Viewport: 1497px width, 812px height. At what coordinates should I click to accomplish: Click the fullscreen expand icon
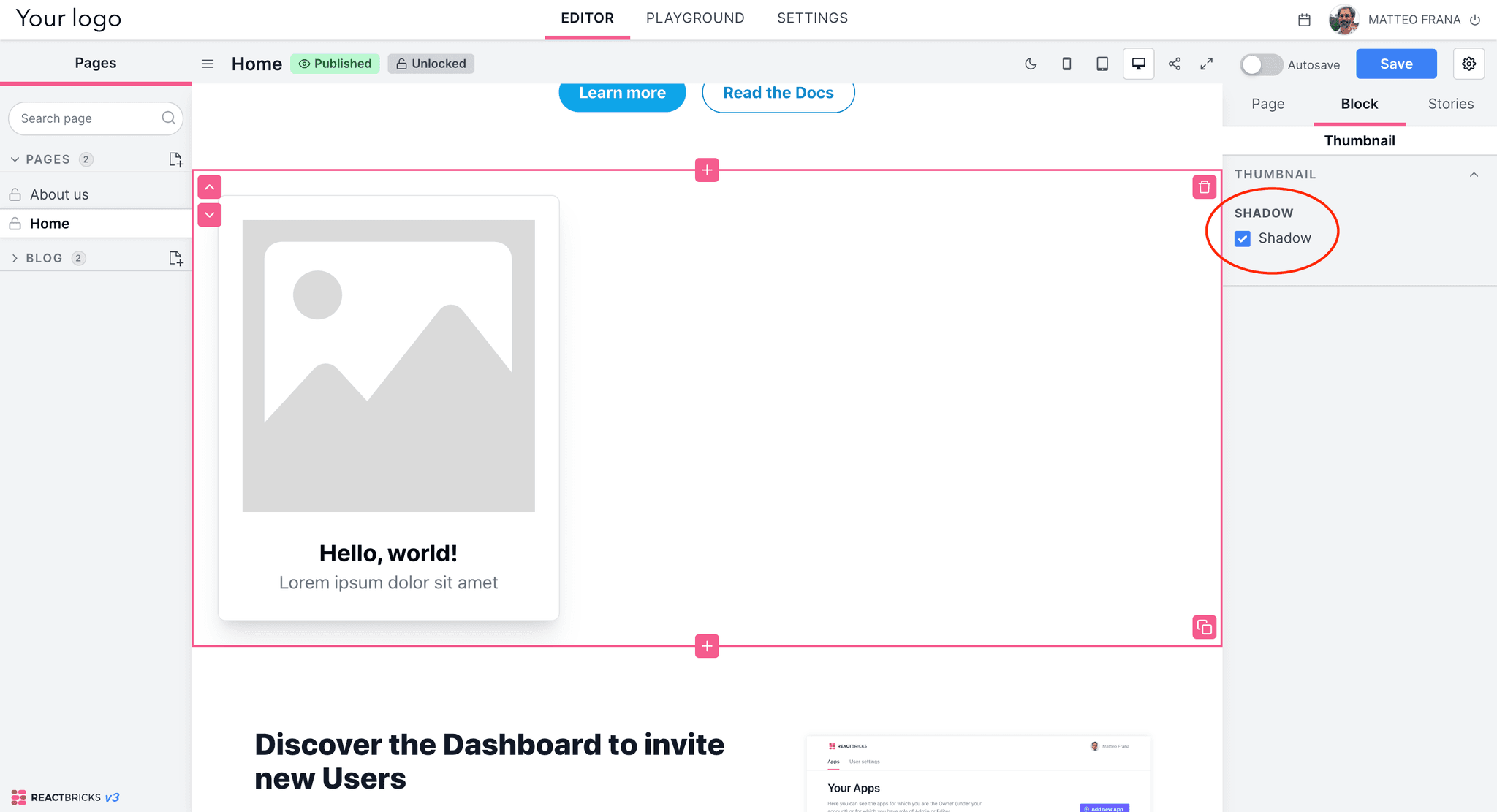point(1206,63)
